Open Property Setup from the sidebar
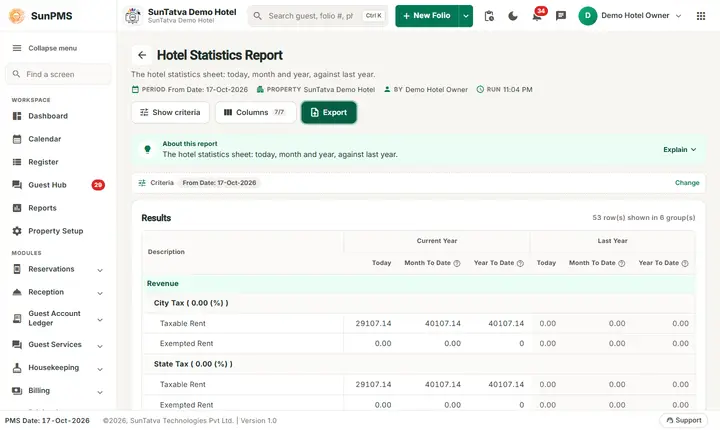 [58, 231]
